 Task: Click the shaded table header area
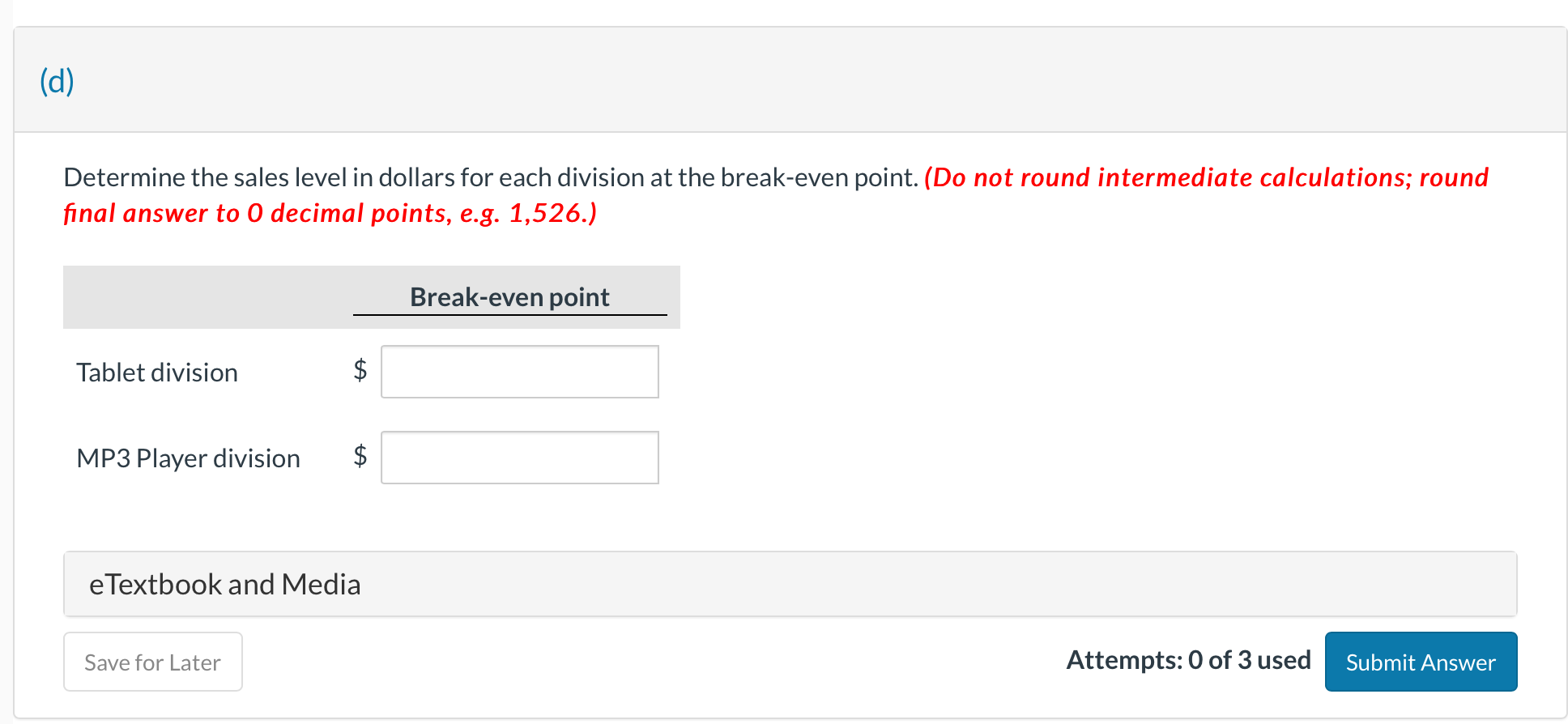[202, 296]
